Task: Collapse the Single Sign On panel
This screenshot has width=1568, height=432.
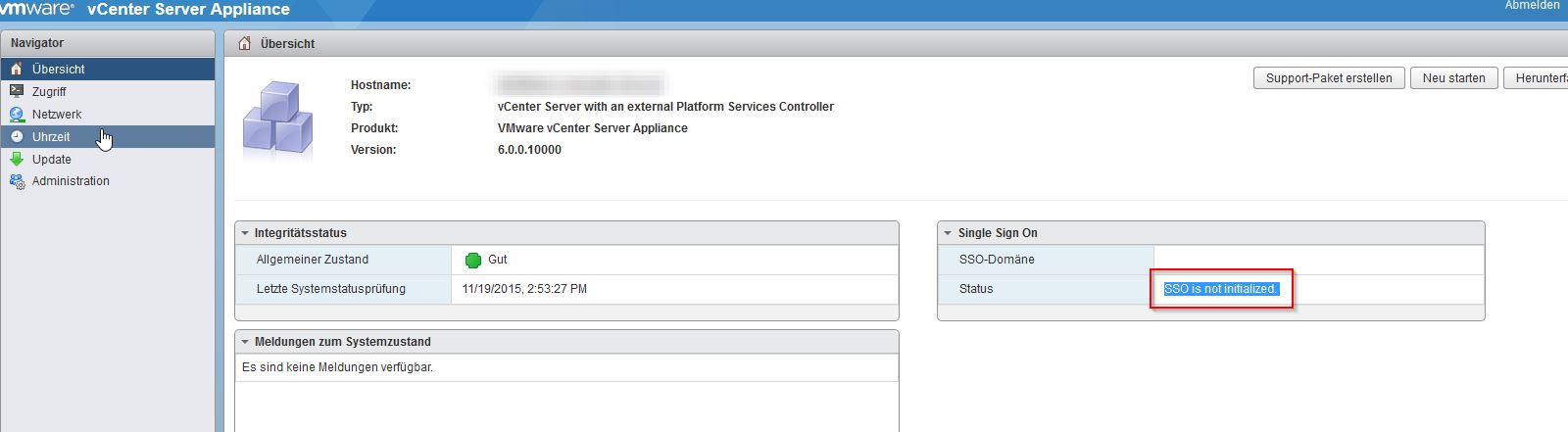Action: pyautogui.click(x=948, y=233)
